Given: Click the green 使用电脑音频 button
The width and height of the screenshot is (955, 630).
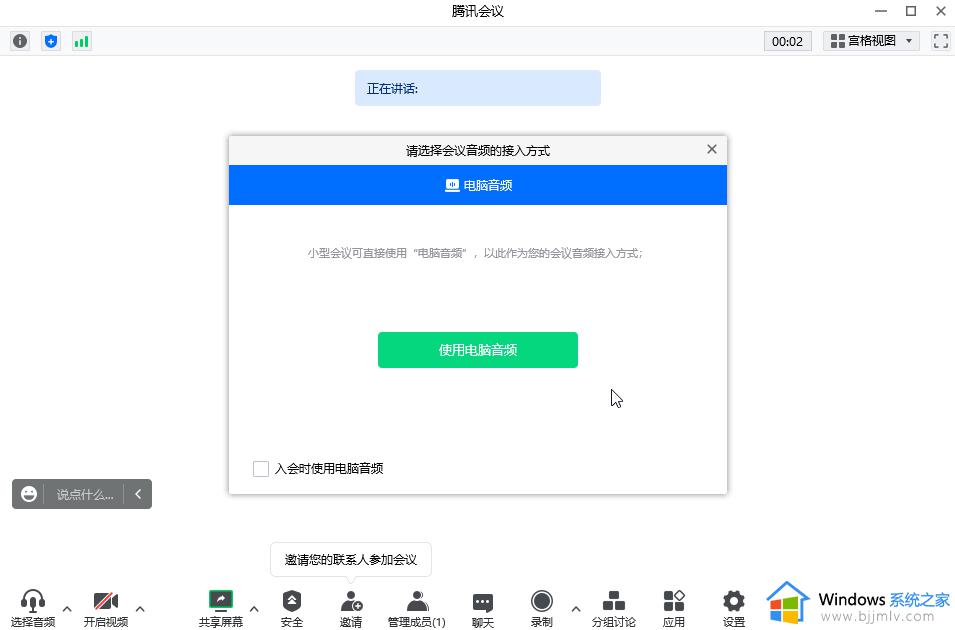Looking at the screenshot, I should [478, 350].
